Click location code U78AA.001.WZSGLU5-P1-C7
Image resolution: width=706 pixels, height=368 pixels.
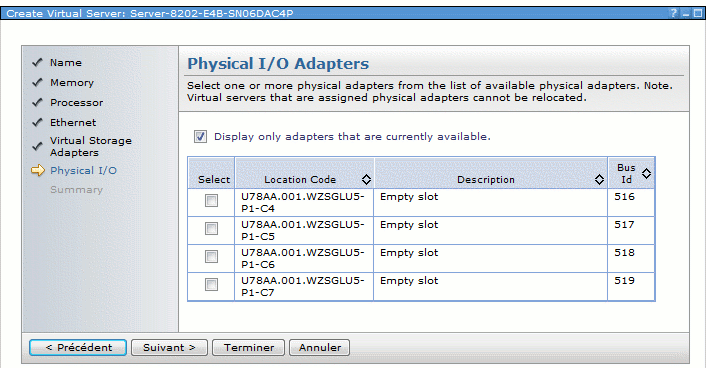click(x=303, y=286)
